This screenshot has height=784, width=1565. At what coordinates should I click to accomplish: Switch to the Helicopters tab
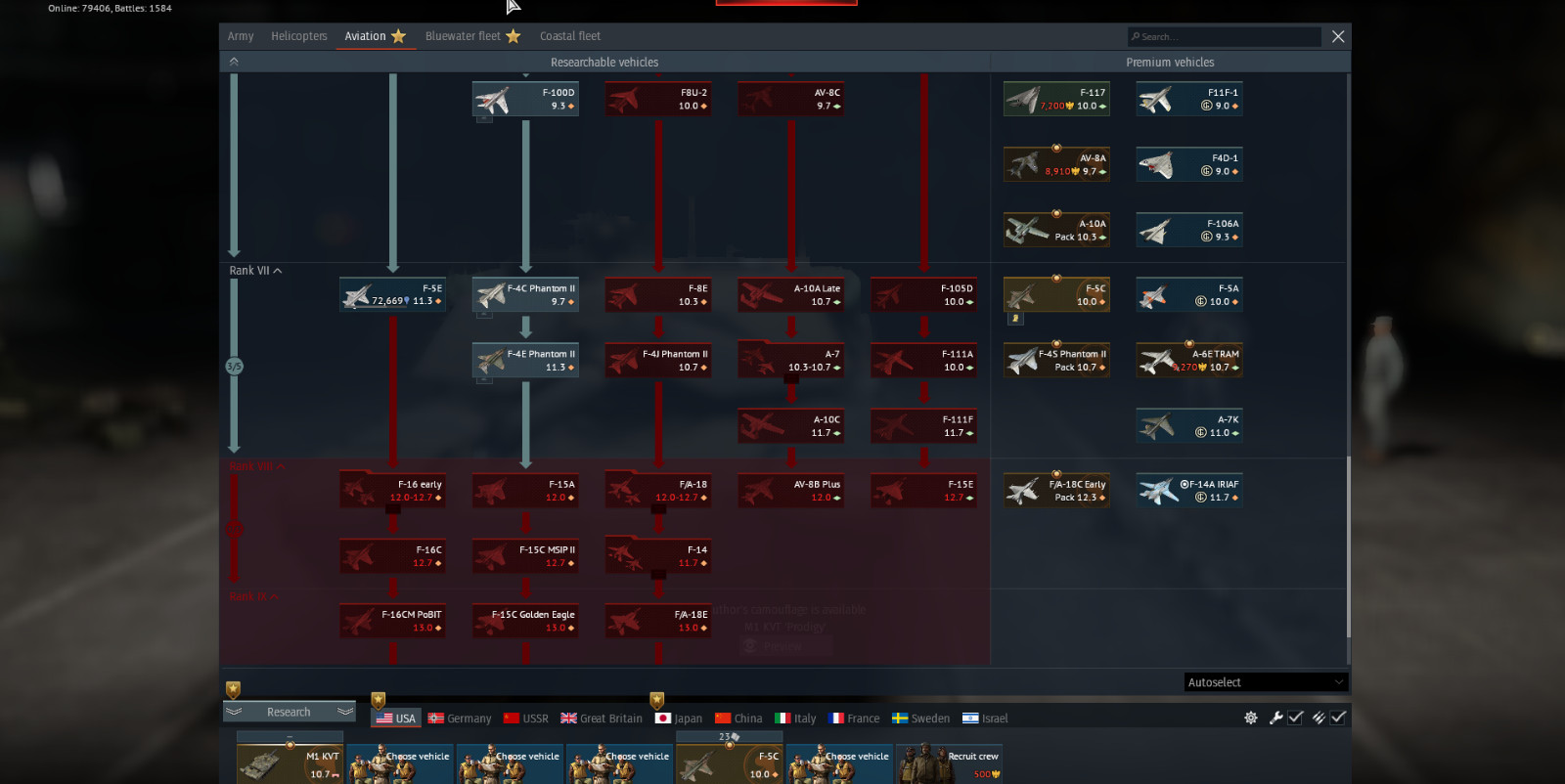[299, 36]
